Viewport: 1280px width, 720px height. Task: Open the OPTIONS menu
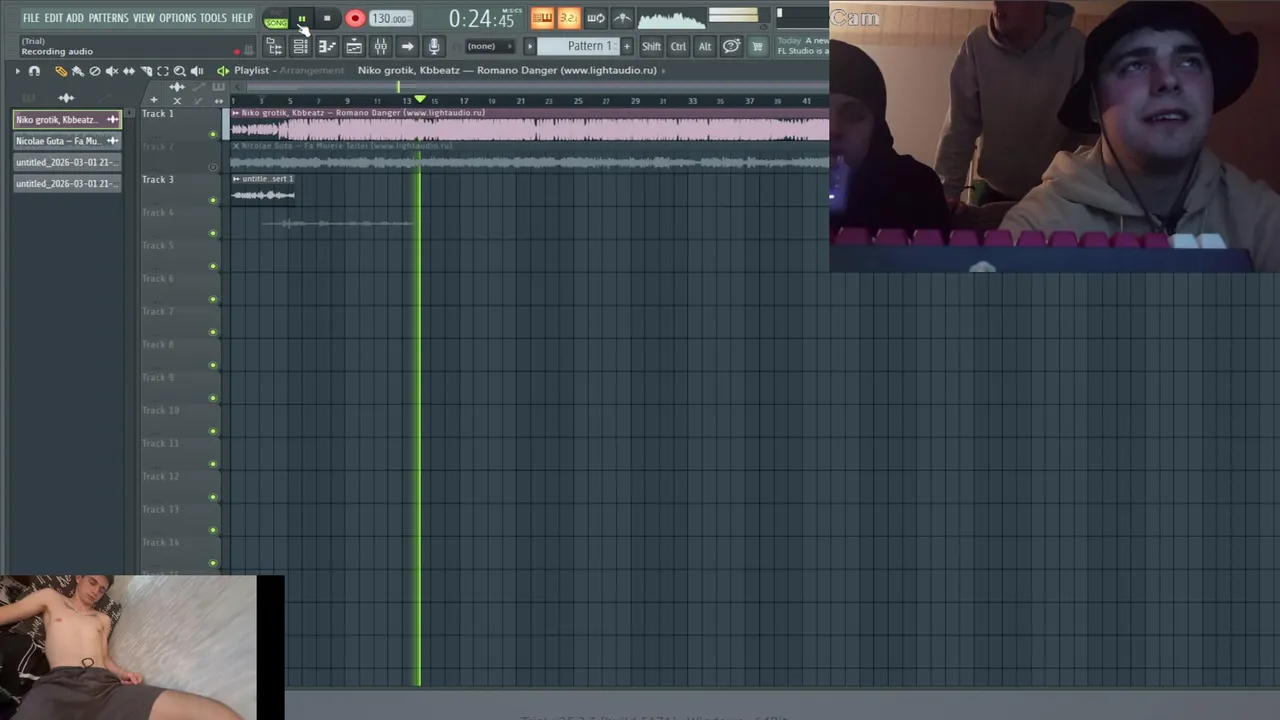(x=178, y=18)
